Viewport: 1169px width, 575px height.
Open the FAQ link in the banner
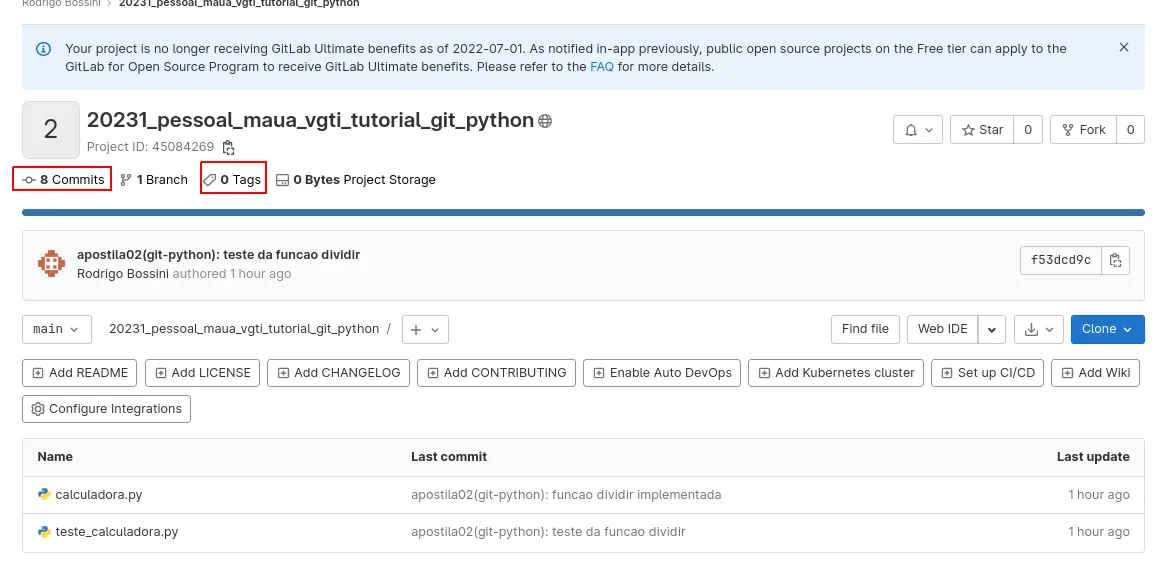(602, 66)
